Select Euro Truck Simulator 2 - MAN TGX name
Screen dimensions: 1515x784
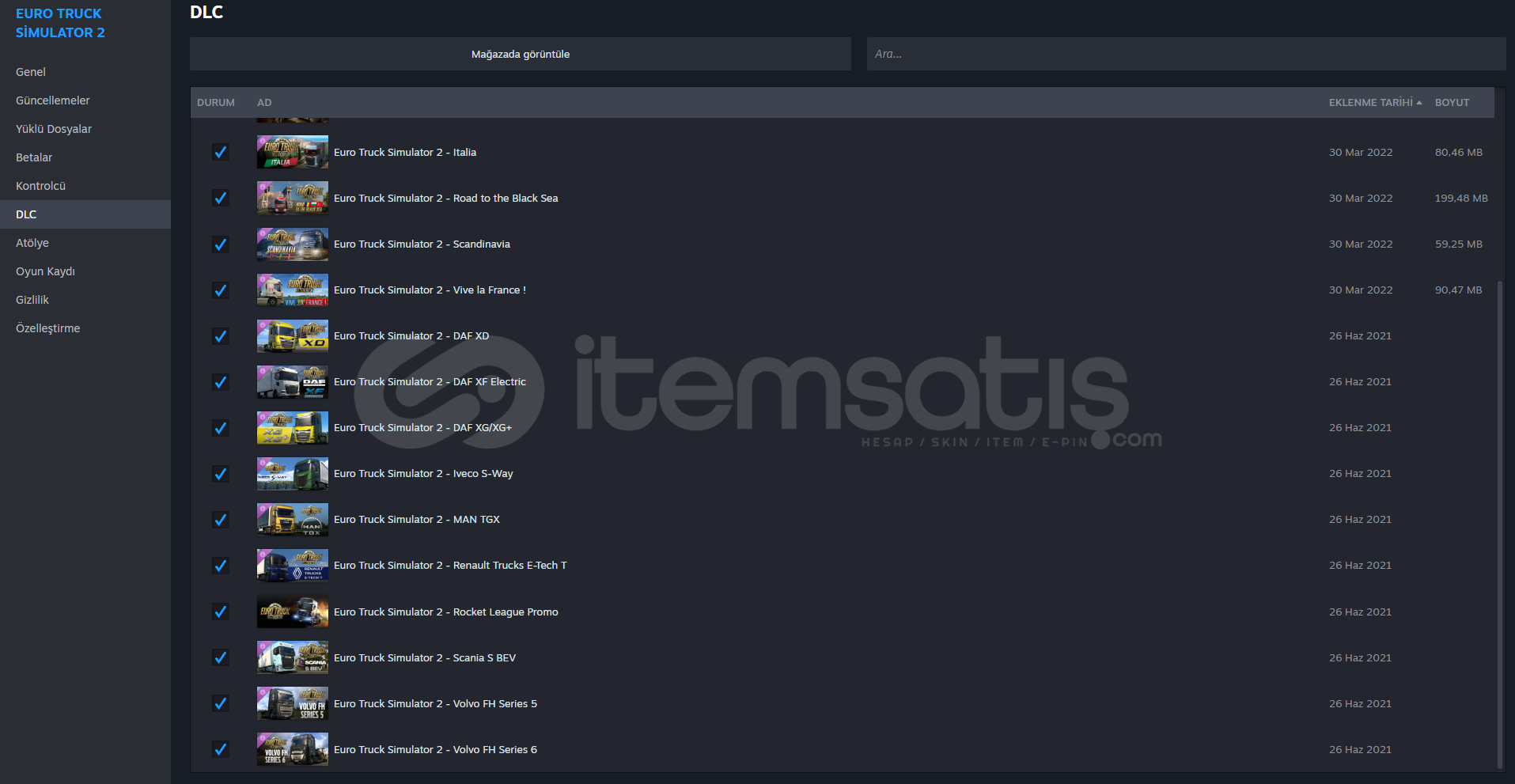[x=417, y=519]
